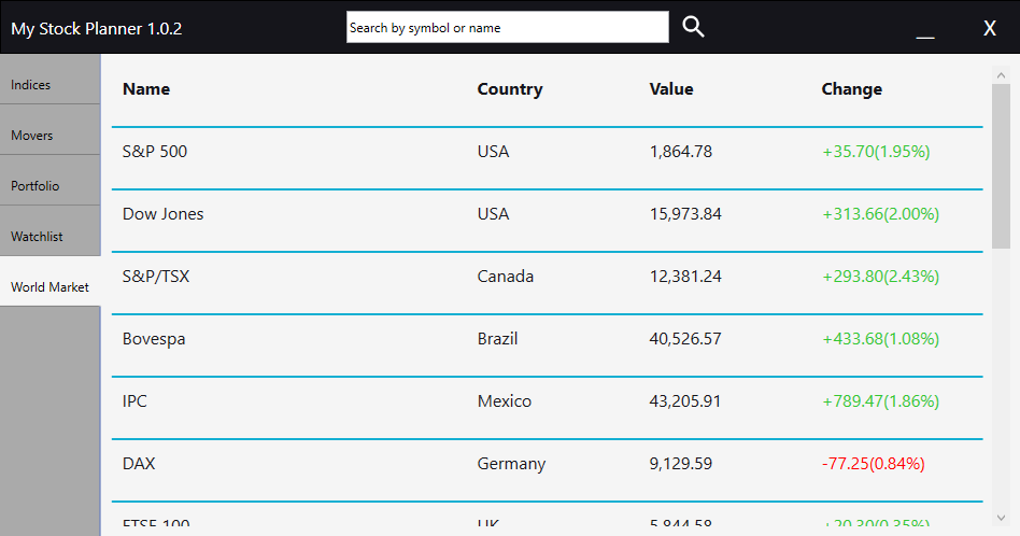The image size is (1020, 536).
Task: Click the value 15,973.84
Action: 686,214
